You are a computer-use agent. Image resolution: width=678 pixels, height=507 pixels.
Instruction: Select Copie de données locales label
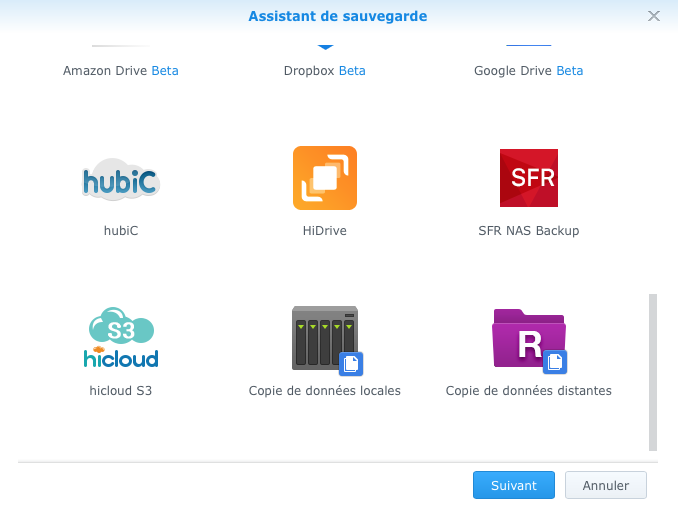(325, 390)
